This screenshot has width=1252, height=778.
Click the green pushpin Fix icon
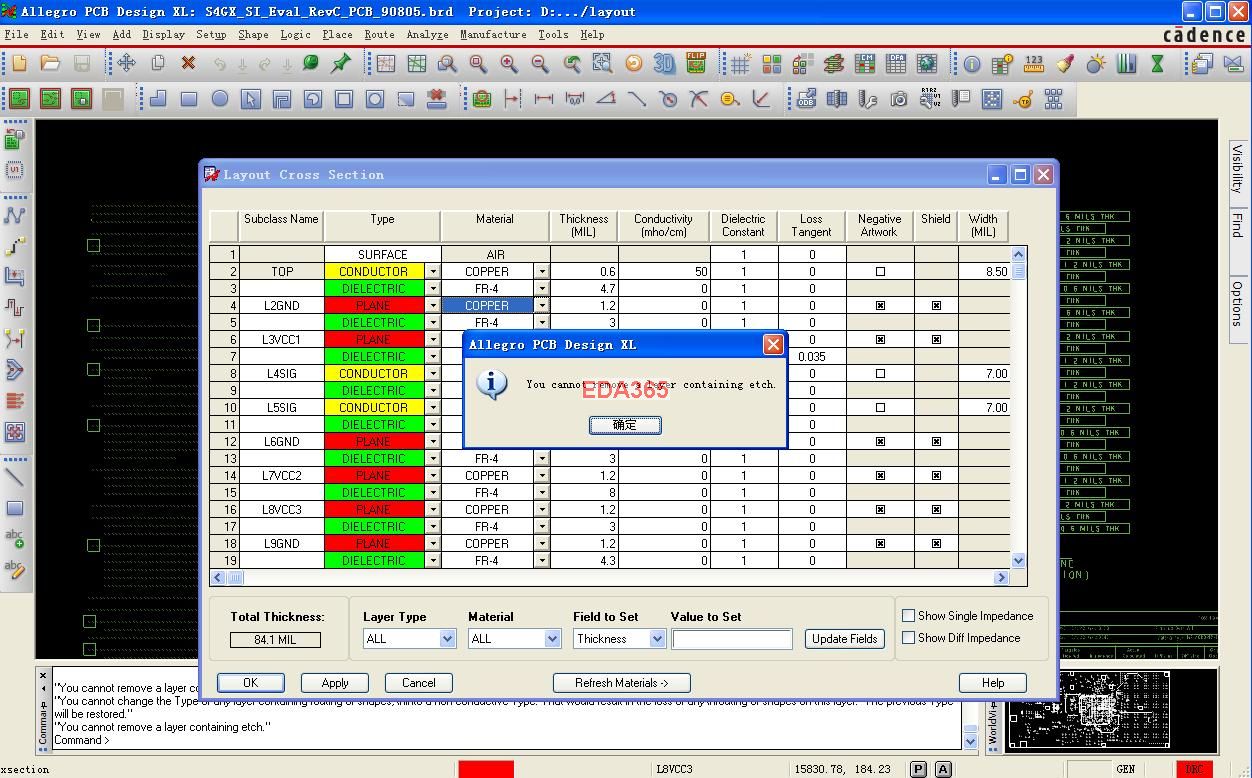341,63
